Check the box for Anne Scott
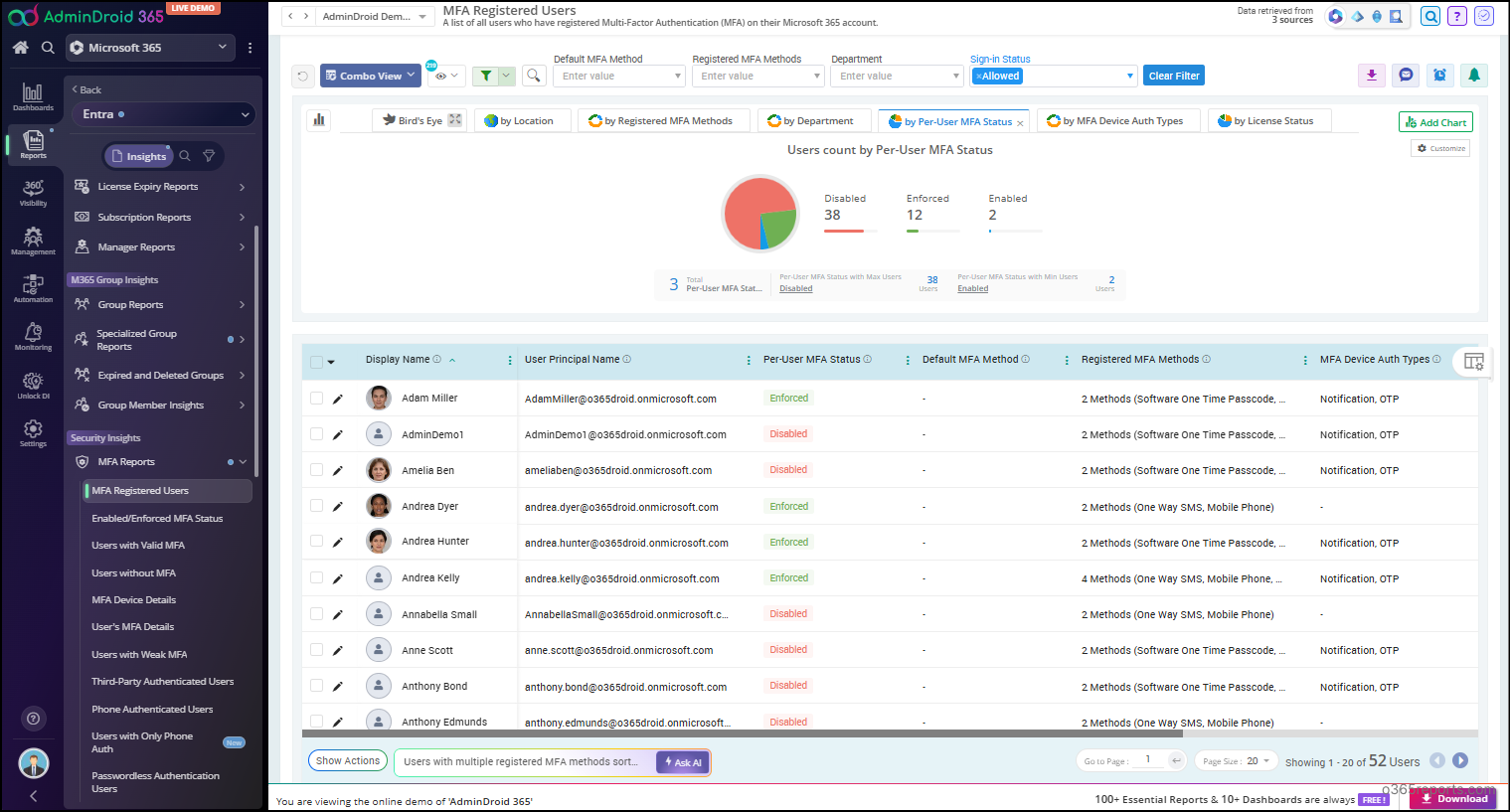Viewport: 1510px width, 812px height. (x=316, y=650)
